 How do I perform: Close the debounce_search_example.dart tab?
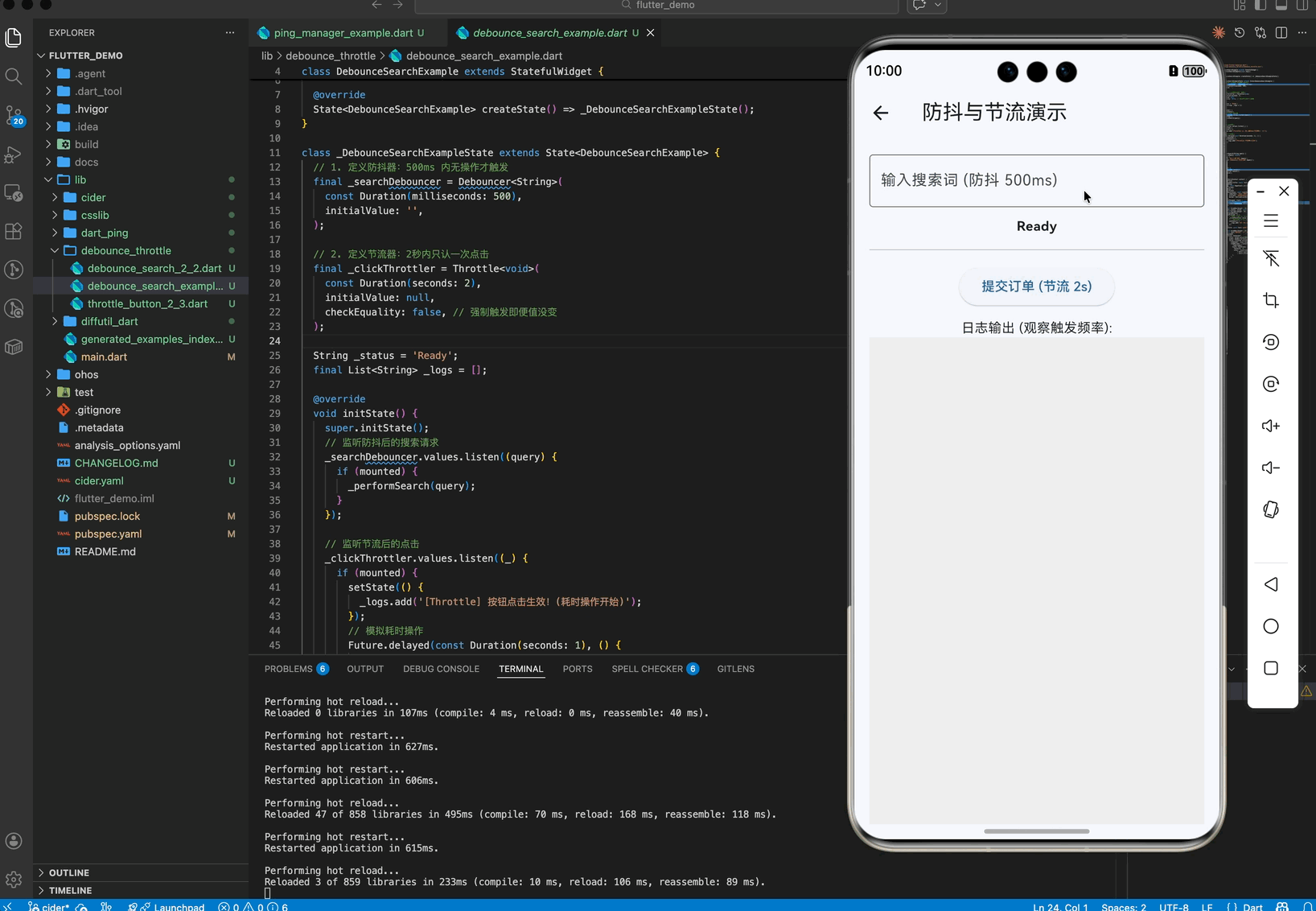point(650,33)
